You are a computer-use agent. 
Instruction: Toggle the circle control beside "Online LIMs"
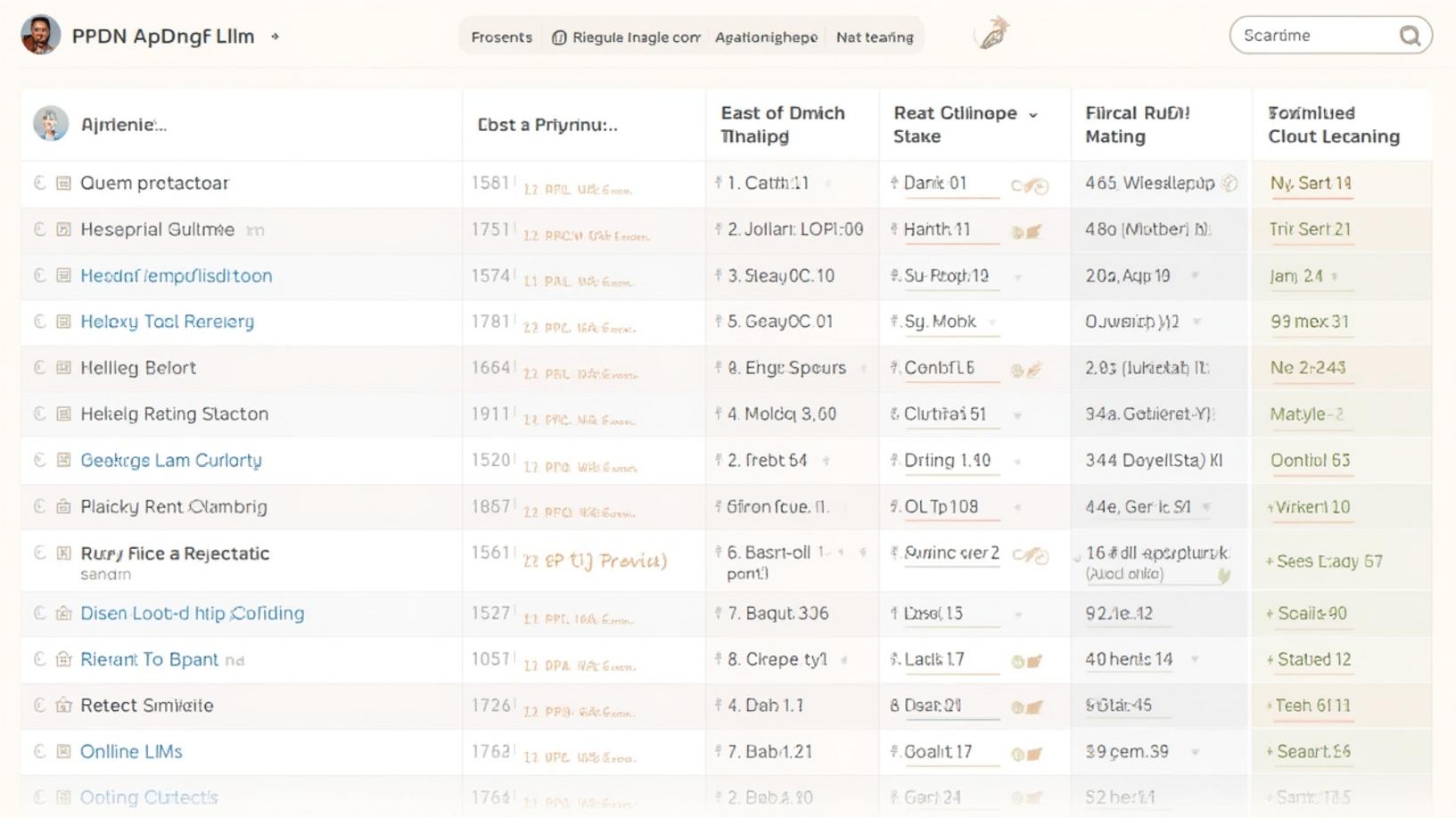[40, 751]
